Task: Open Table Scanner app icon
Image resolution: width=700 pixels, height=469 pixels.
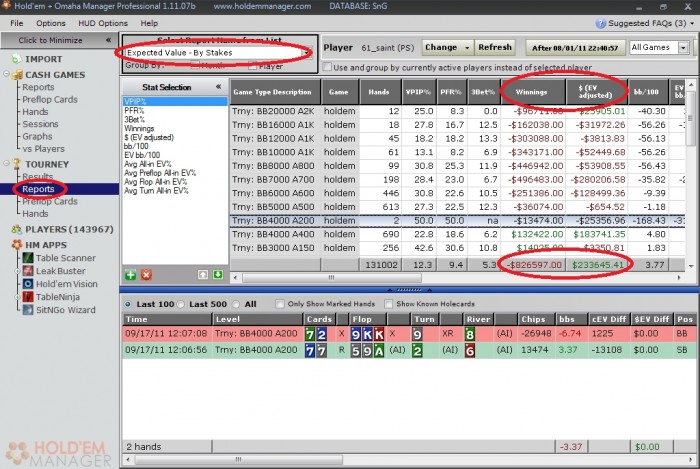Action: (28, 258)
